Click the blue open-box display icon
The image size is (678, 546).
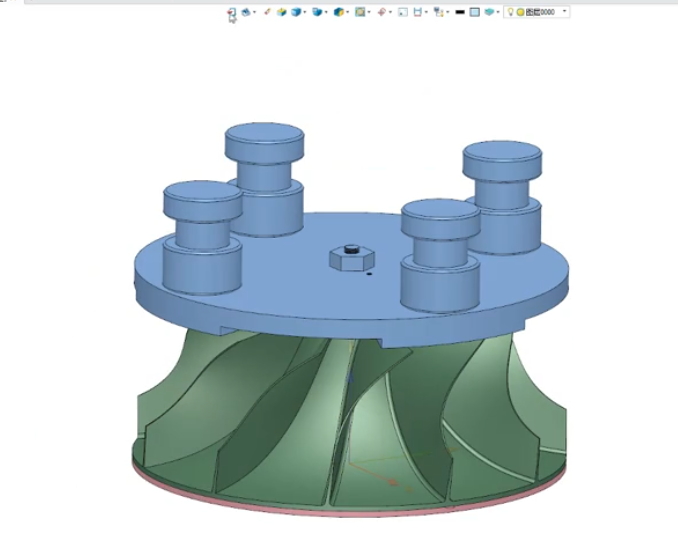coord(317,12)
